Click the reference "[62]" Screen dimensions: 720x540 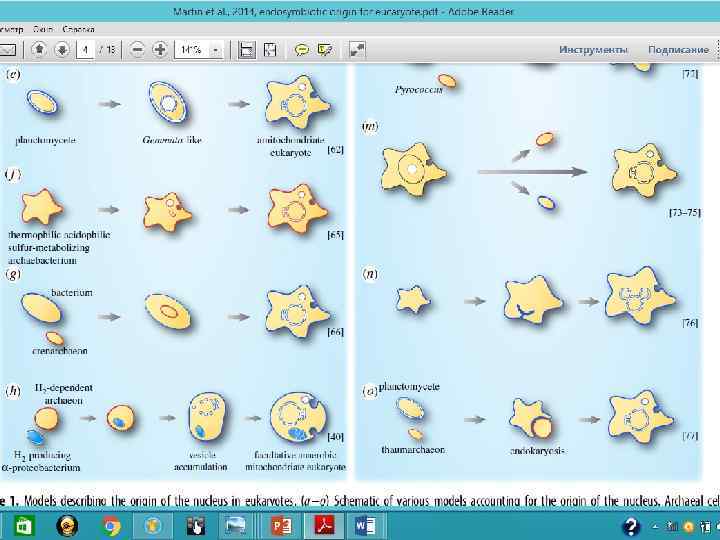coord(335,150)
